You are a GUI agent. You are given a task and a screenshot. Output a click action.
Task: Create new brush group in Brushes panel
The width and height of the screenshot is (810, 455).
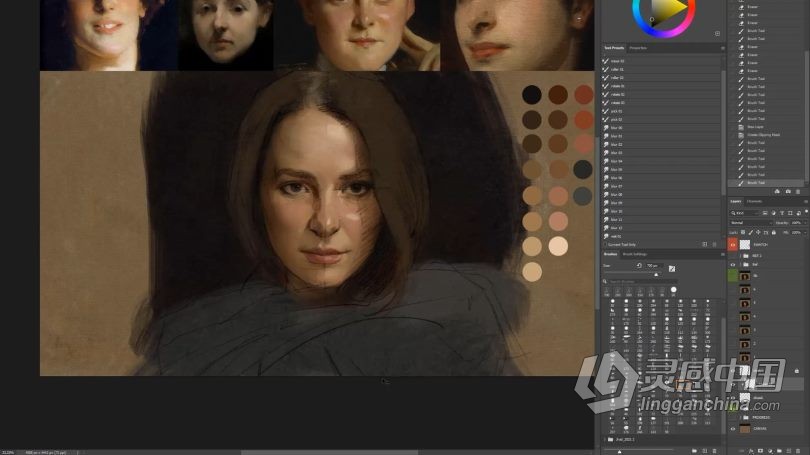(694, 451)
